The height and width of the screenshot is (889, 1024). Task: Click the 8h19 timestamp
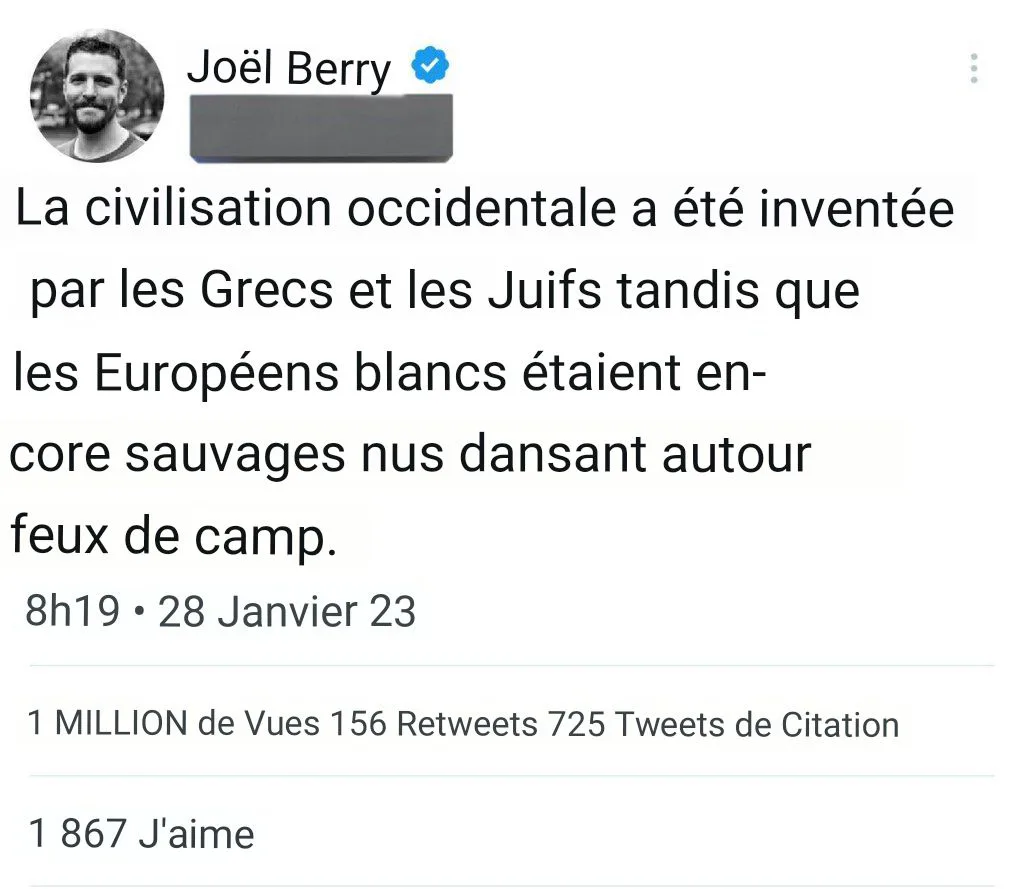pos(72,611)
